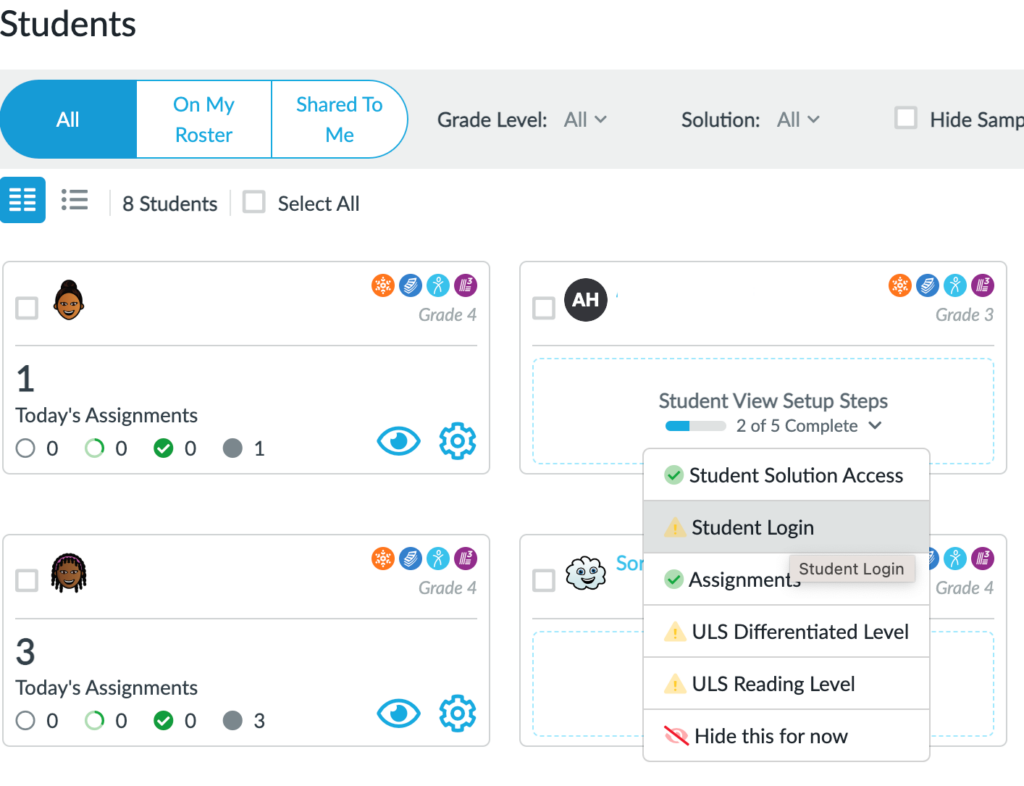The width and height of the screenshot is (1024, 786).
Task: Tick the Hide Sample checkbox
Action: (906, 119)
